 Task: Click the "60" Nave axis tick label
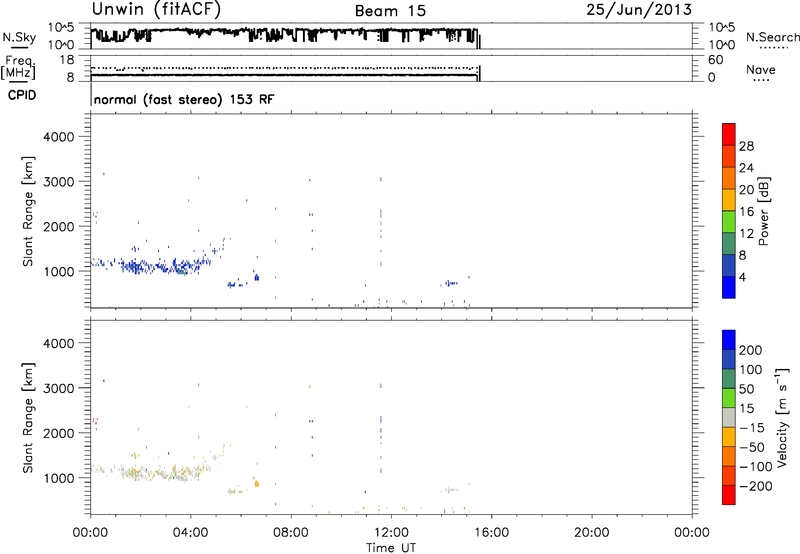tap(715, 60)
